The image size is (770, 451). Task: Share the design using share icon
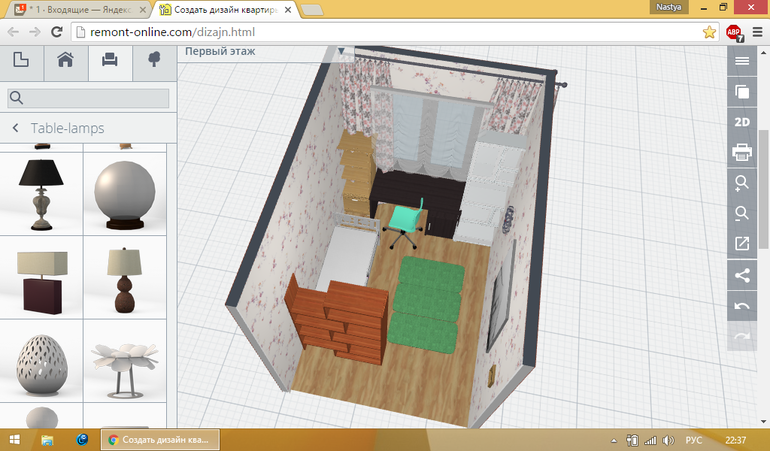[x=742, y=275]
